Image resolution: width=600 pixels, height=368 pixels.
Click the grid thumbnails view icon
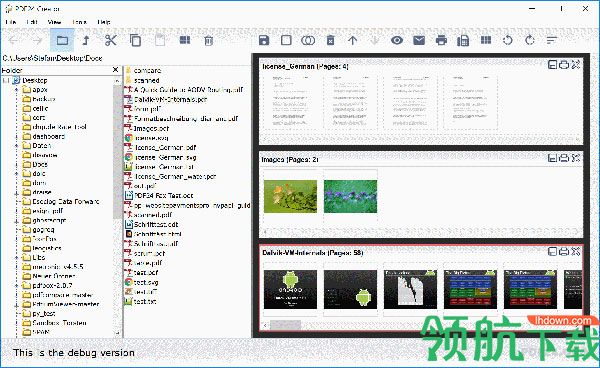[x=486, y=40]
